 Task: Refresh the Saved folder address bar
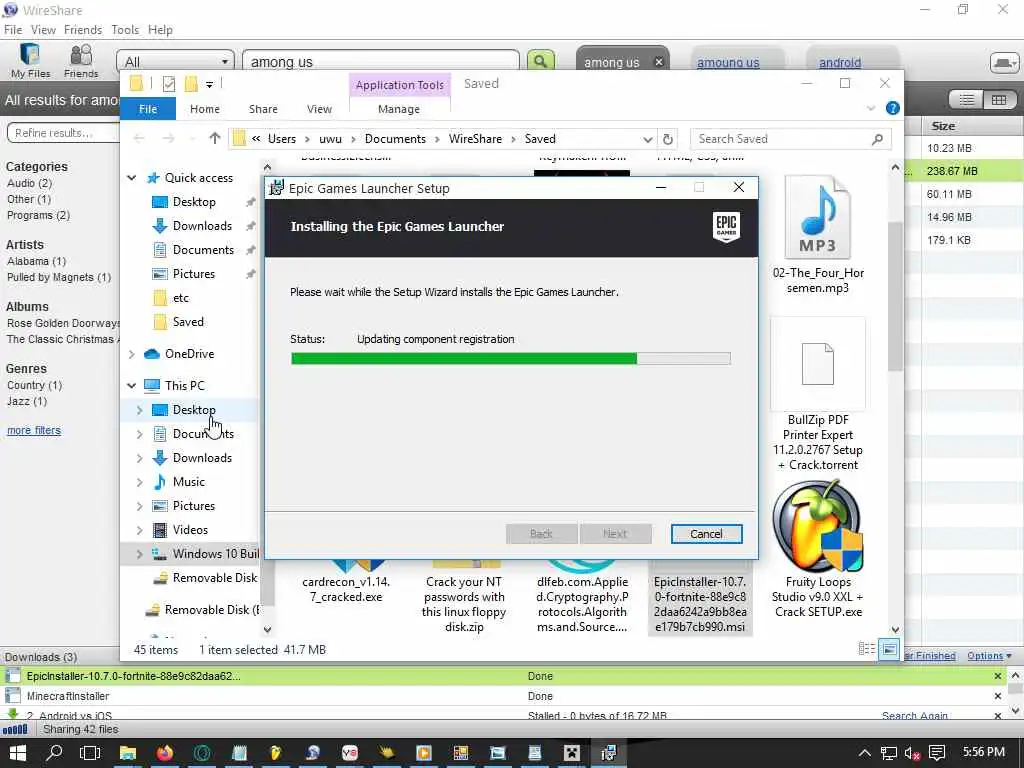(x=667, y=139)
